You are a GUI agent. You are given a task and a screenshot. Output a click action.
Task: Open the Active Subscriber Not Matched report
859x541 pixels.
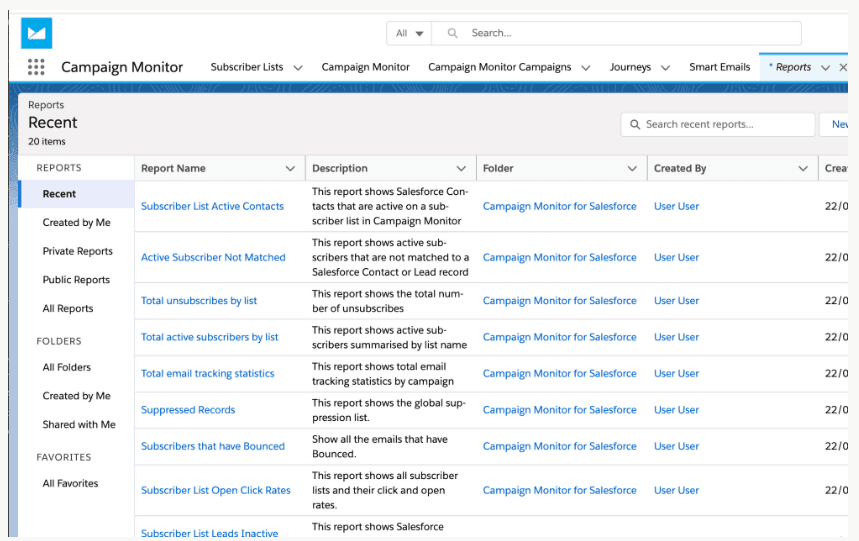click(x=213, y=257)
